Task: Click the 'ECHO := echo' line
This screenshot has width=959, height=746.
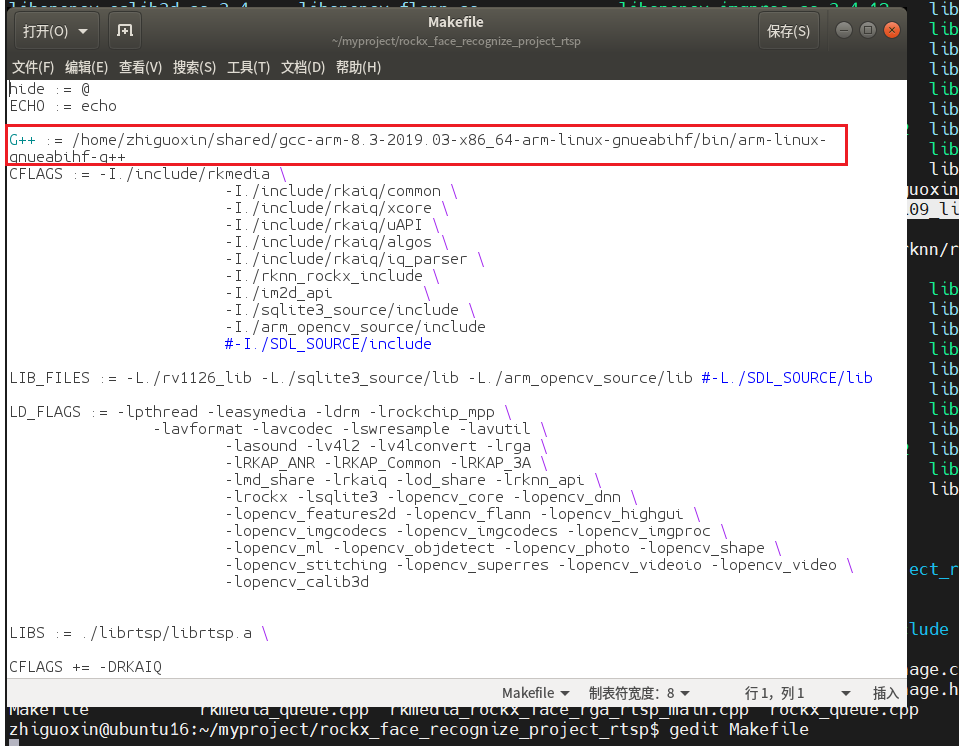Action: [x=62, y=106]
